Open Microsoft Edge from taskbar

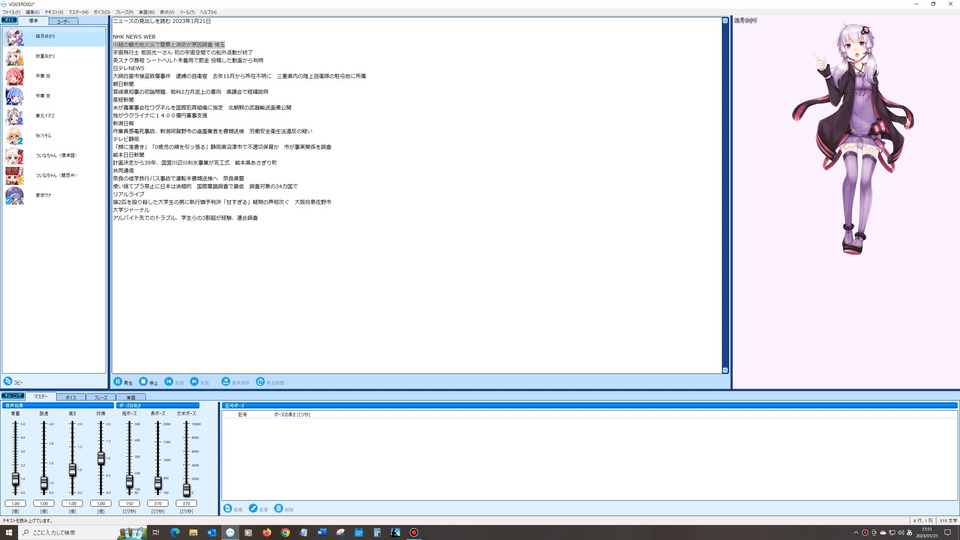click(174, 533)
